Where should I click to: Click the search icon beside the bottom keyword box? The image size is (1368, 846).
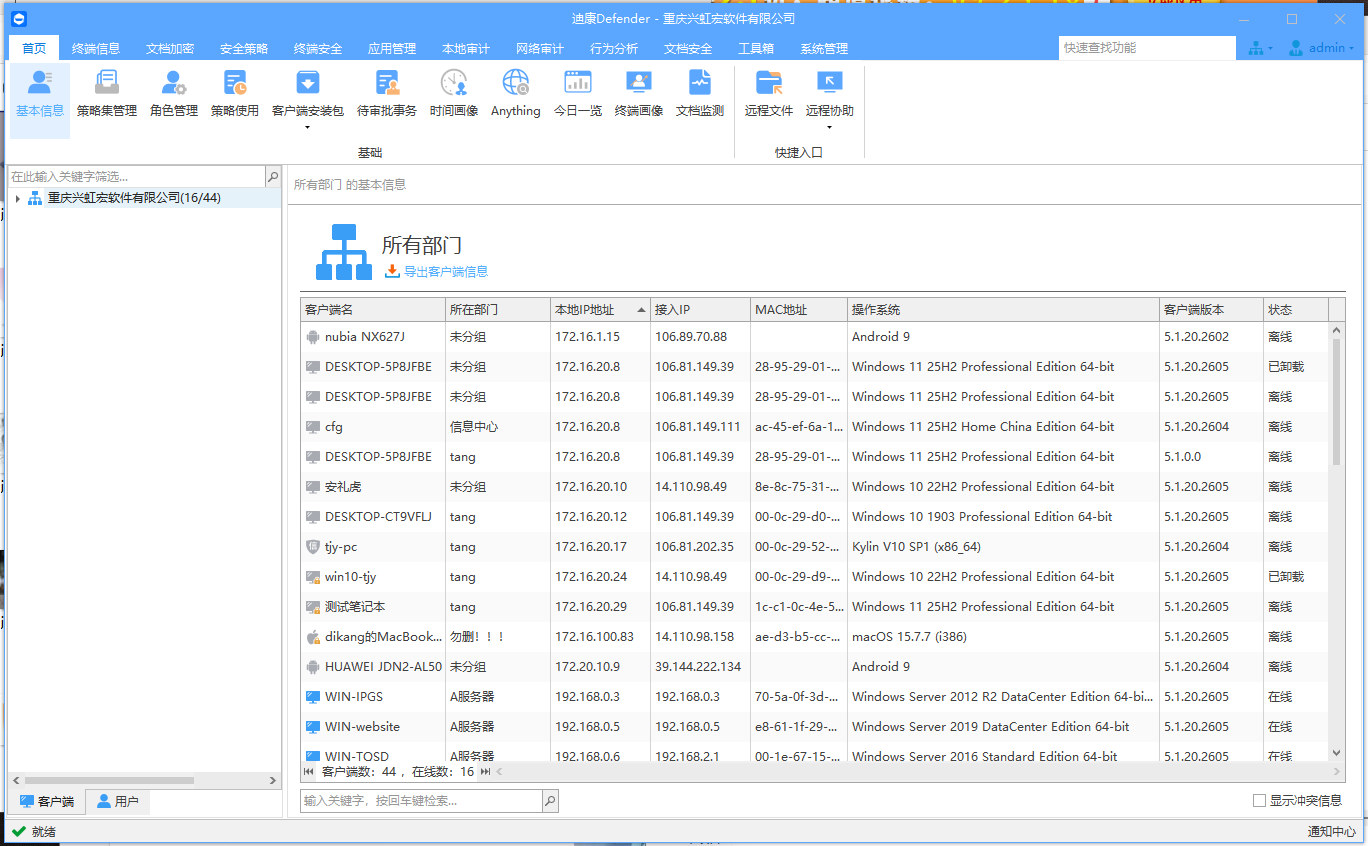[x=550, y=801]
